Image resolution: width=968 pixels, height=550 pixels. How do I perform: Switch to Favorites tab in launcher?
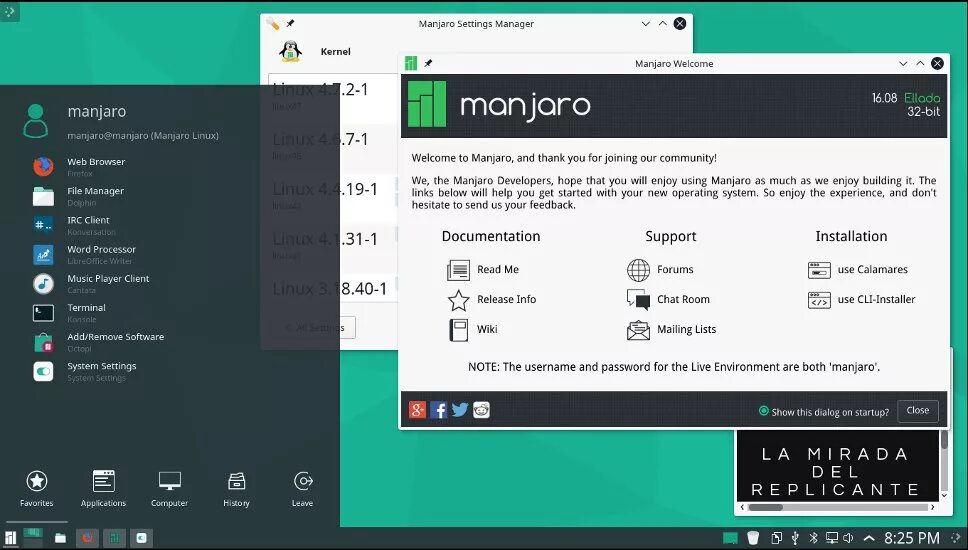coord(36,488)
